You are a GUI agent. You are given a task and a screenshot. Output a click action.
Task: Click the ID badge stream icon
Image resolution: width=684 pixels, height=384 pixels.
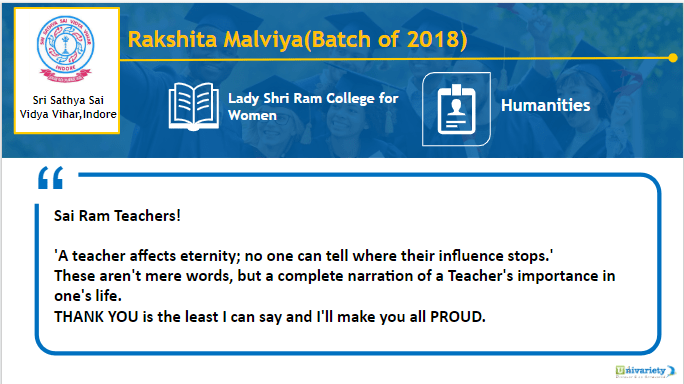click(456, 109)
